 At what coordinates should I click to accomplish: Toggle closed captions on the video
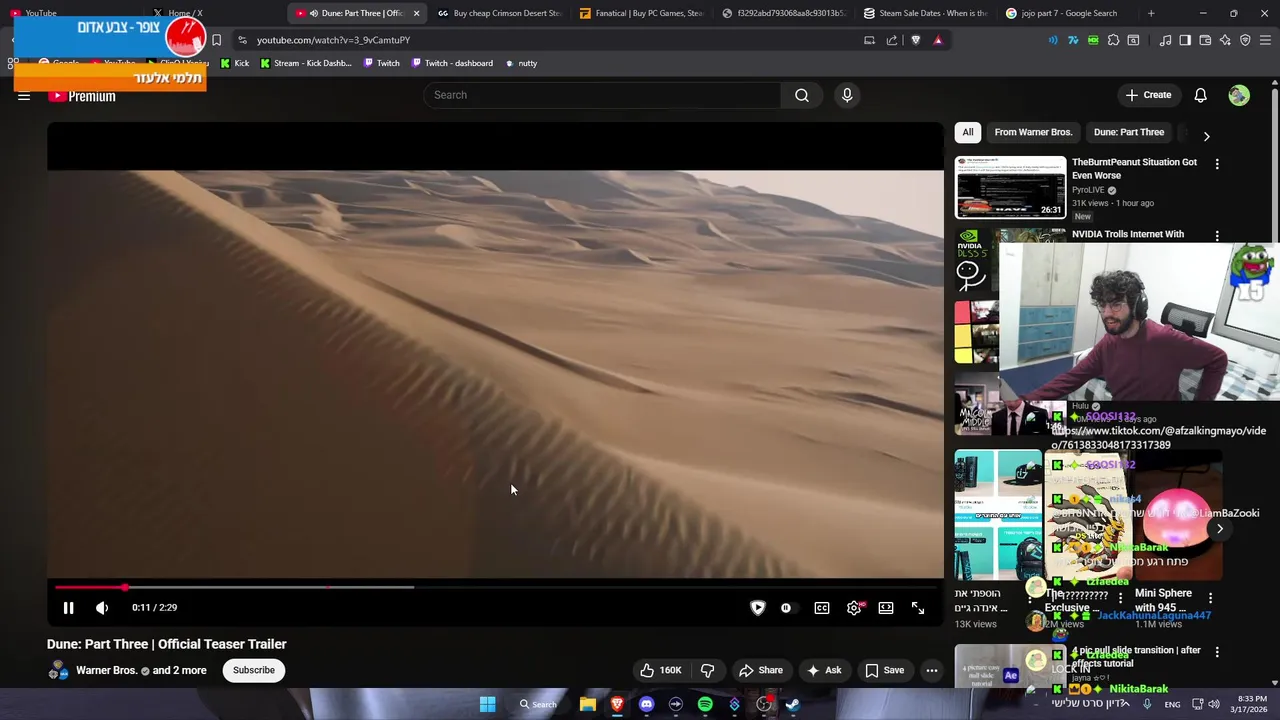point(822,607)
